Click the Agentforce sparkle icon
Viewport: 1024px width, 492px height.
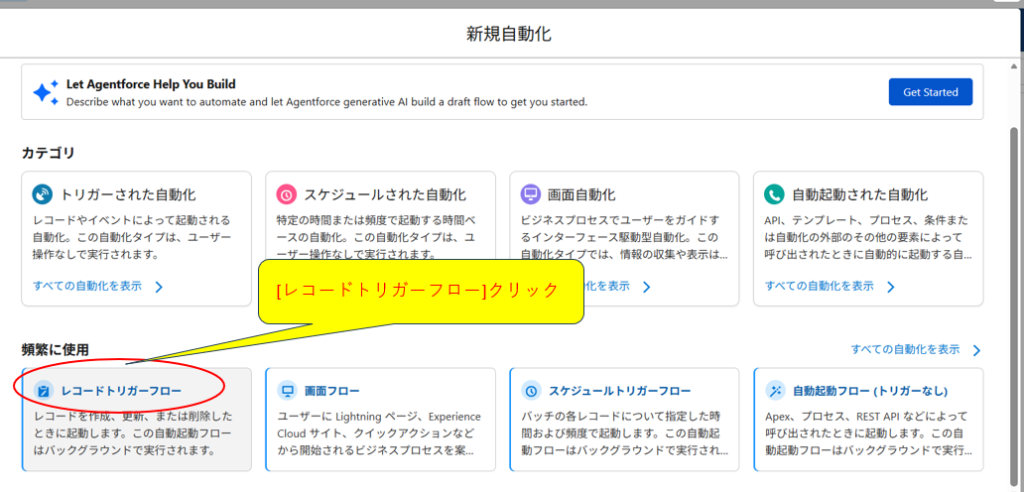46,92
